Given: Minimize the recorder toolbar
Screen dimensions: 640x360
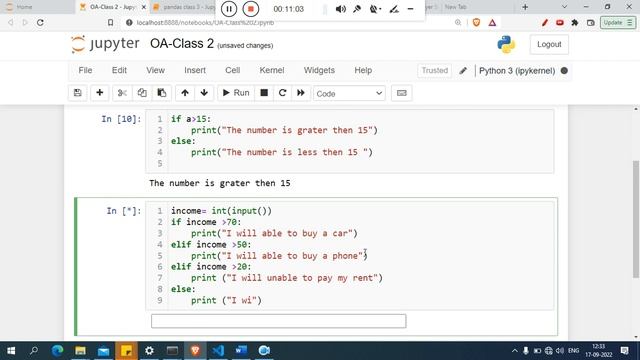Looking at the screenshot, I should 411,9.
